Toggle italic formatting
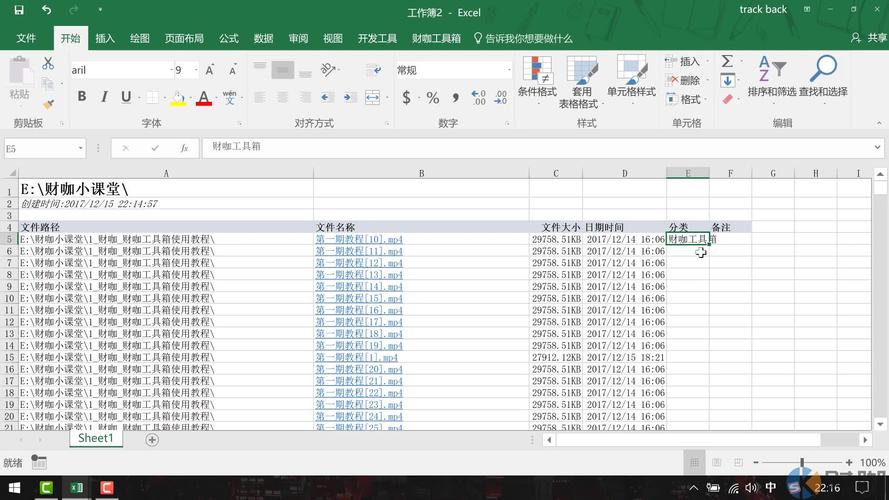The image size is (889, 500). [104, 97]
